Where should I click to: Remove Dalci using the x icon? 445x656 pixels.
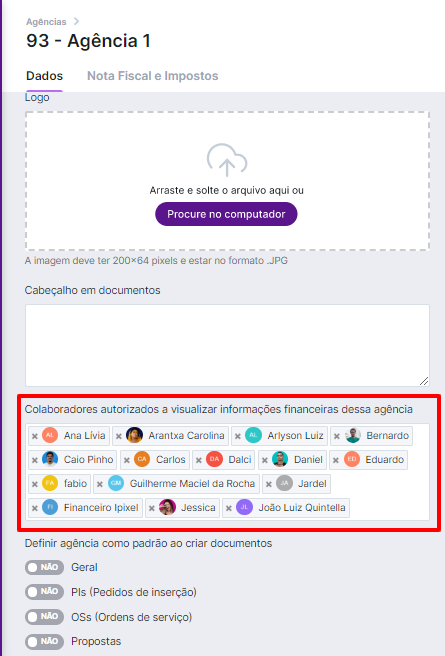pos(199,460)
